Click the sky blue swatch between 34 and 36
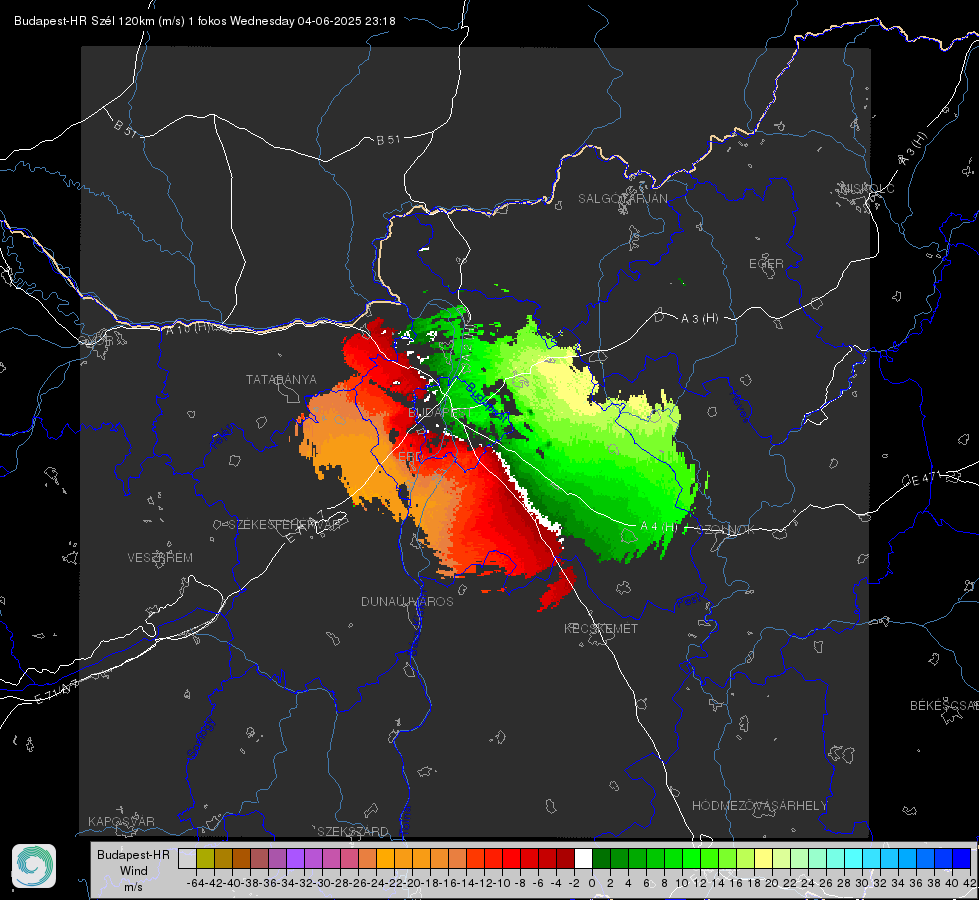Viewport: 979px width, 900px height. click(x=907, y=858)
